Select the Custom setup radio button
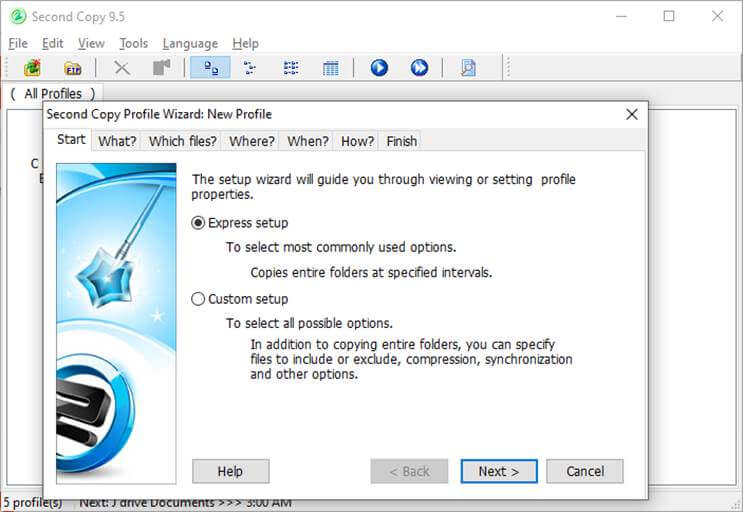Image resolution: width=743 pixels, height=512 pixels. 198,299
